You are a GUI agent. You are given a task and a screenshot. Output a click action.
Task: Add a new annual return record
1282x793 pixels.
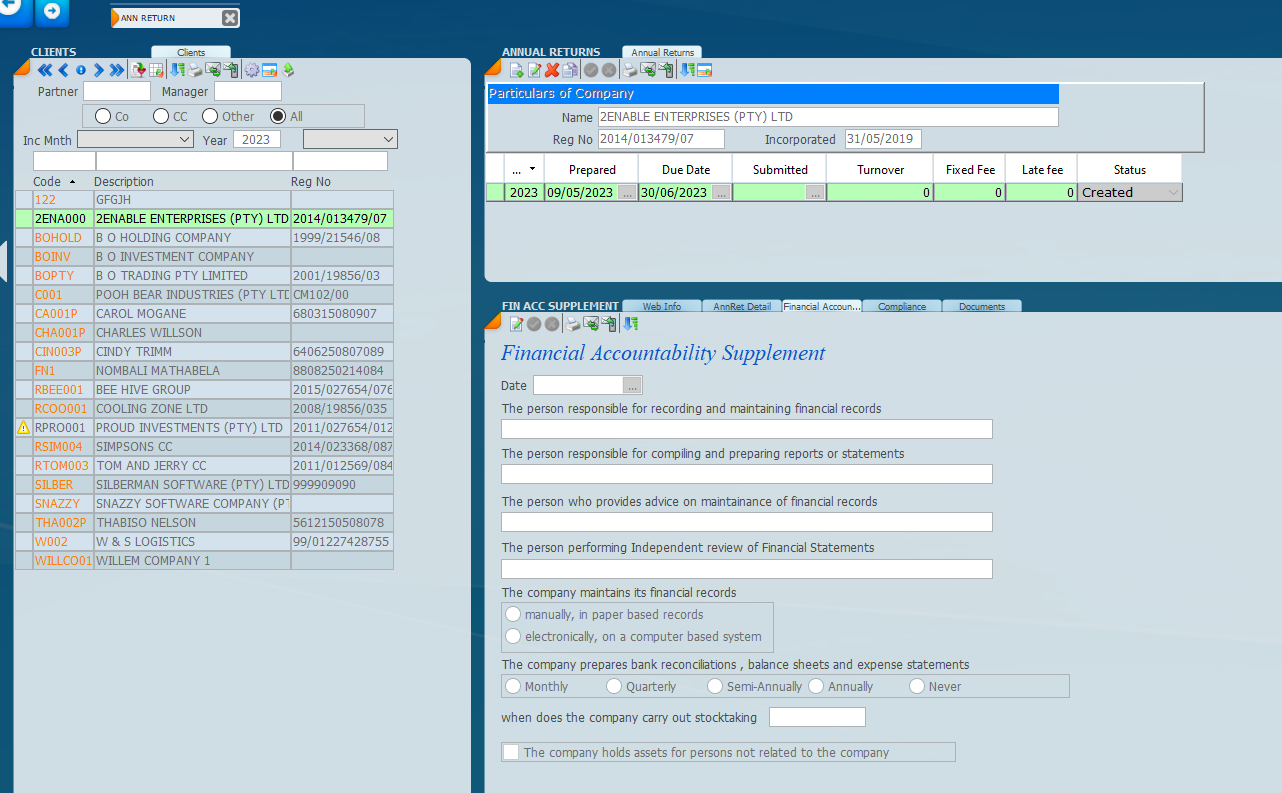[x=517, y=70]
